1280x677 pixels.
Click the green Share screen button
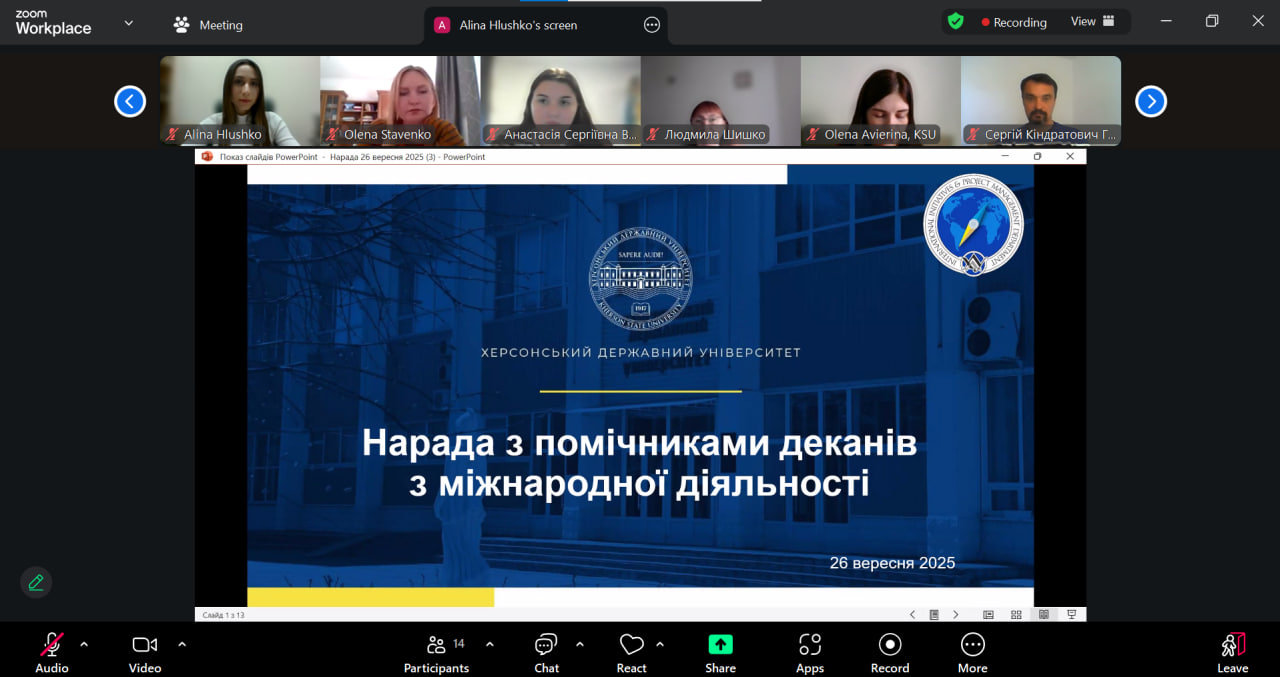[720, 652]
